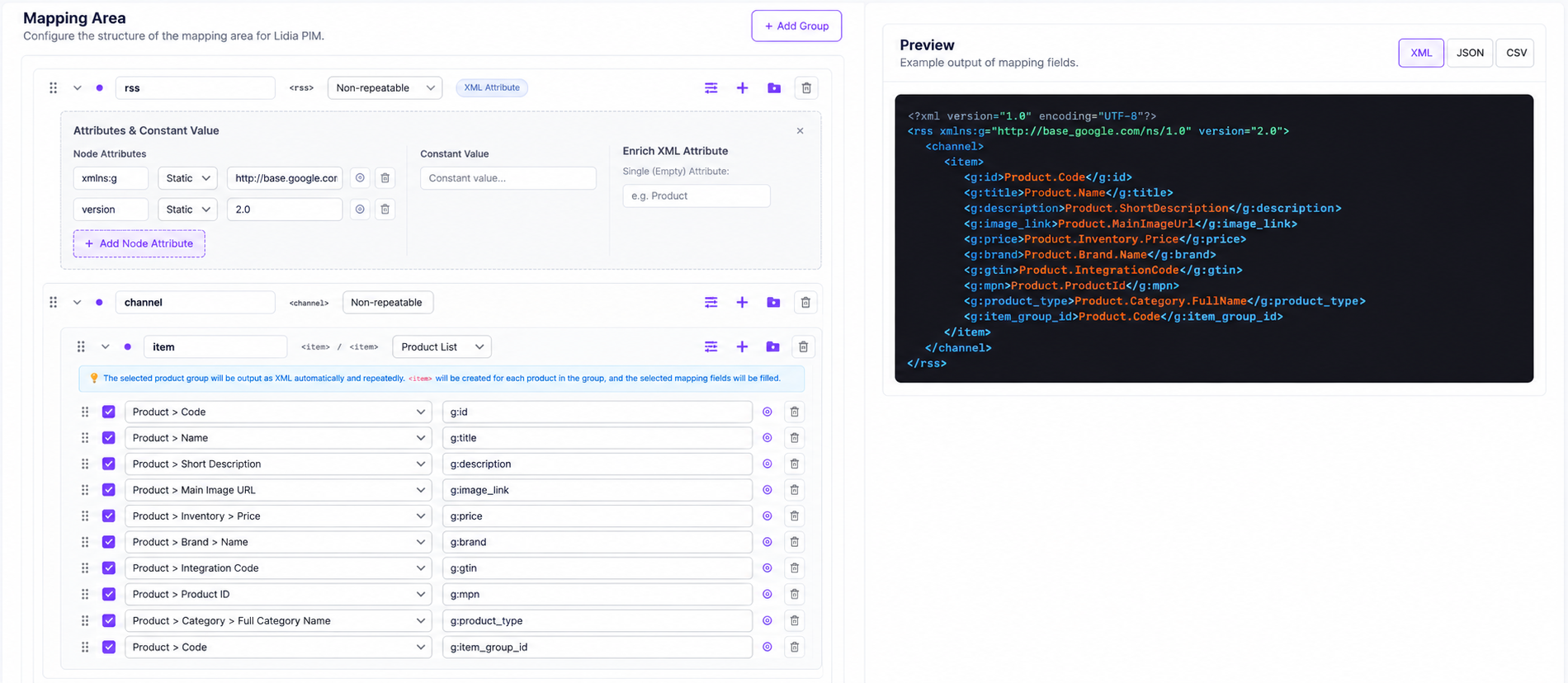
Task: Open the item Product List dropdown
Action: (442, 347)
